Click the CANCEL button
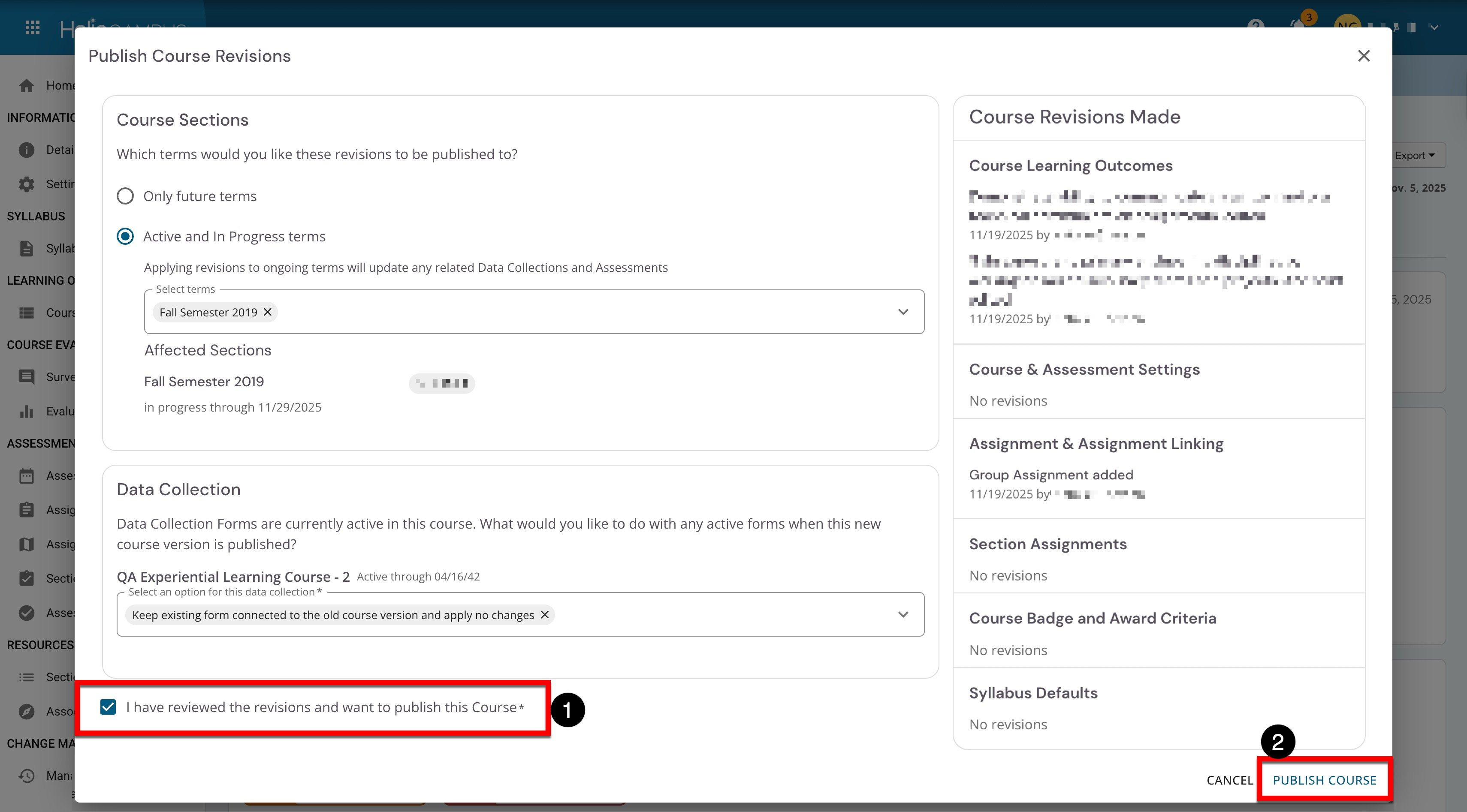1467x812 pixels. (1229, 780)
